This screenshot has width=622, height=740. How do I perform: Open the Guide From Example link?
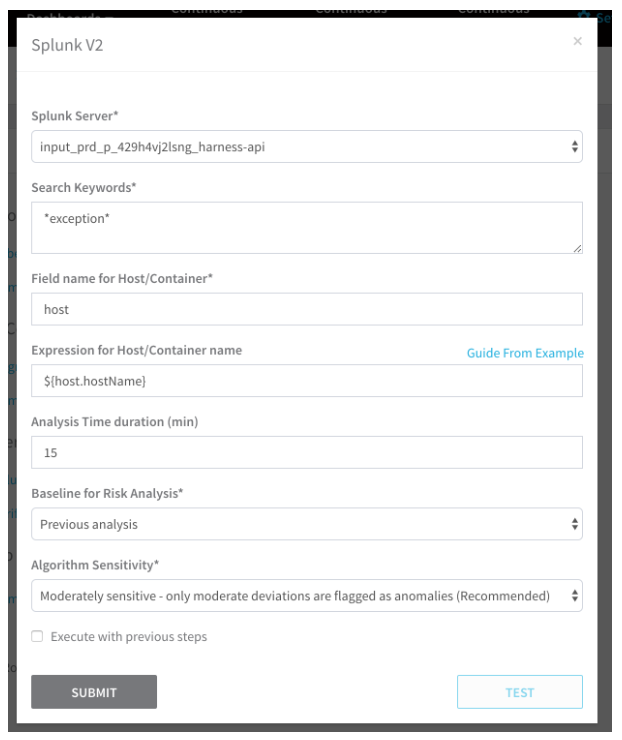tap(525, 353)
